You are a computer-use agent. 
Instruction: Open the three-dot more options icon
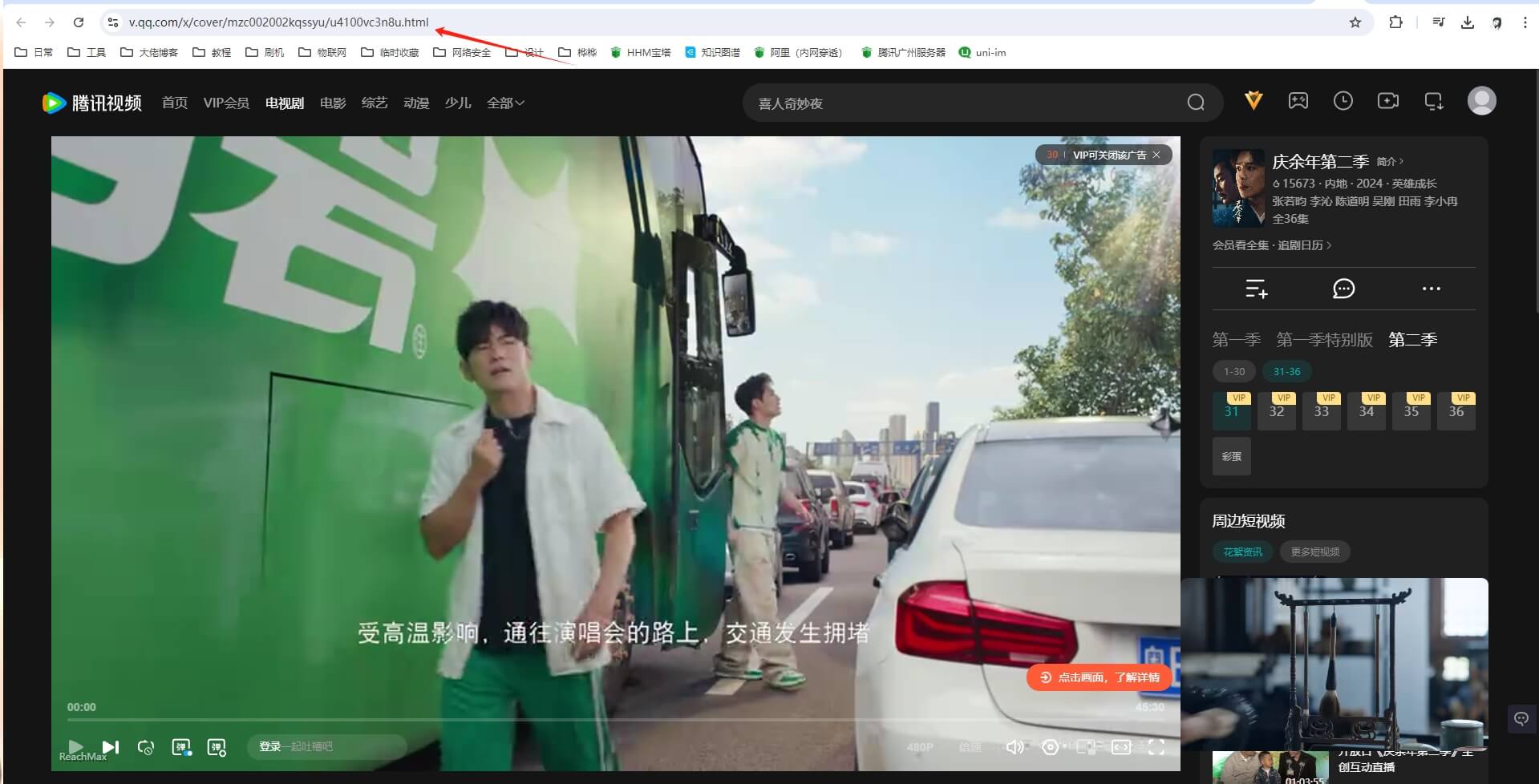pyautogui.click(x=1432, y=289)
